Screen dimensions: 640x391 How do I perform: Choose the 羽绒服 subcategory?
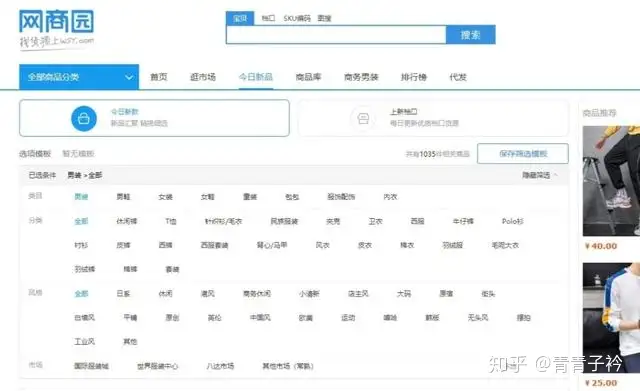click(x=453, y=245)
